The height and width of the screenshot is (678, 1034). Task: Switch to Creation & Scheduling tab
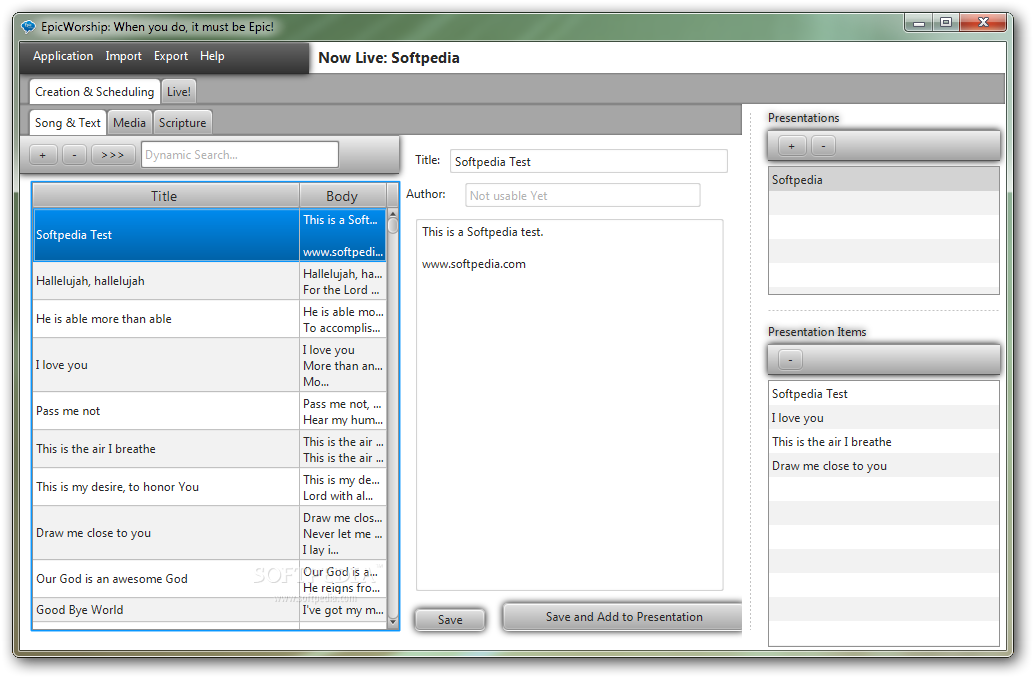coord(94,92)
